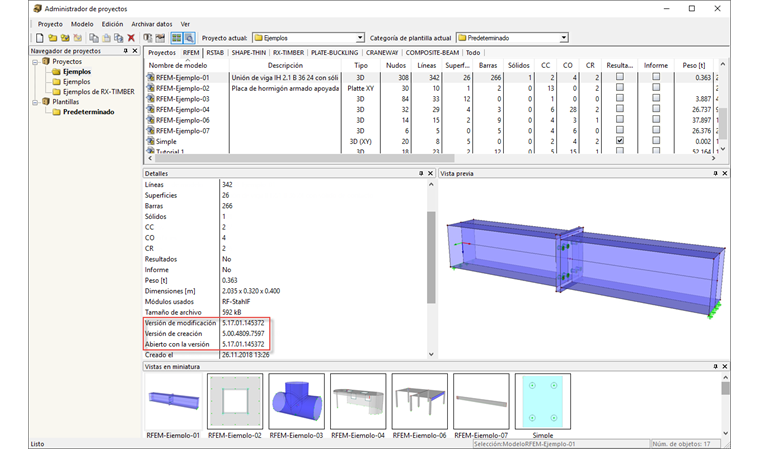Click the paste icon in toolbar
This screenshot has height=449, width=760.
point(106,38)
